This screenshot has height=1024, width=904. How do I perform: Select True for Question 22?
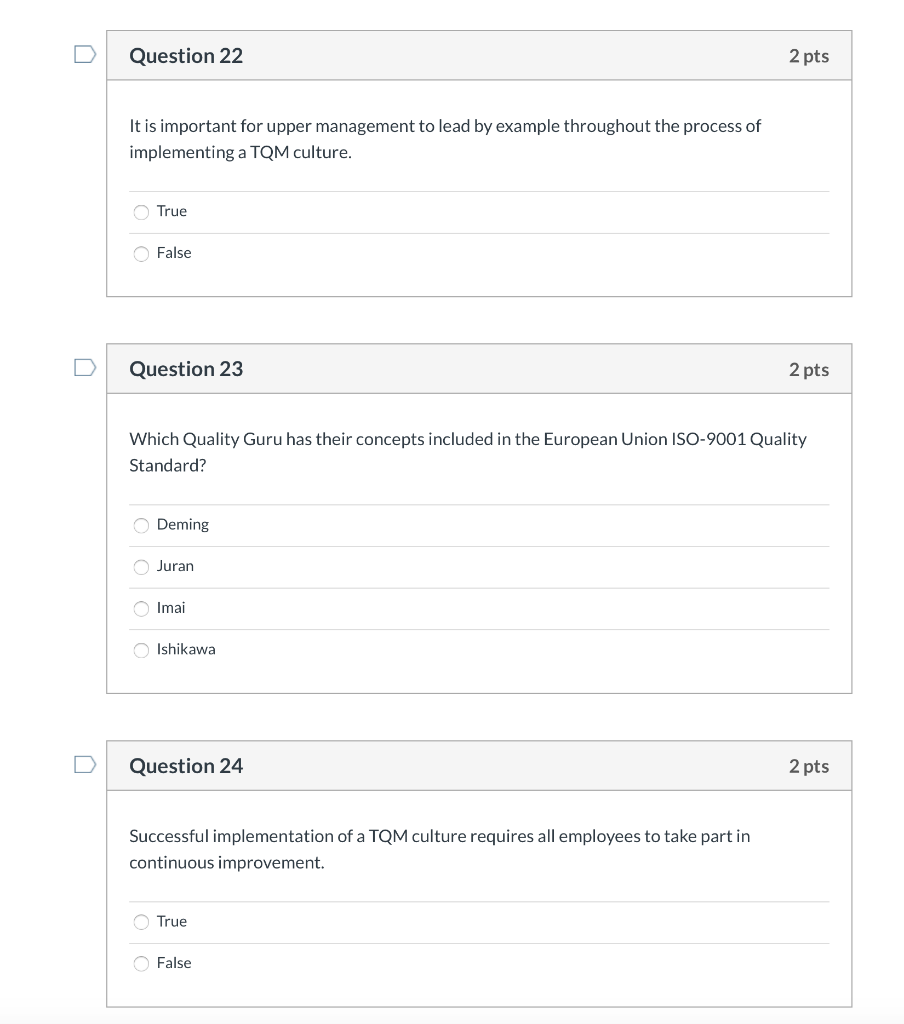141,211
